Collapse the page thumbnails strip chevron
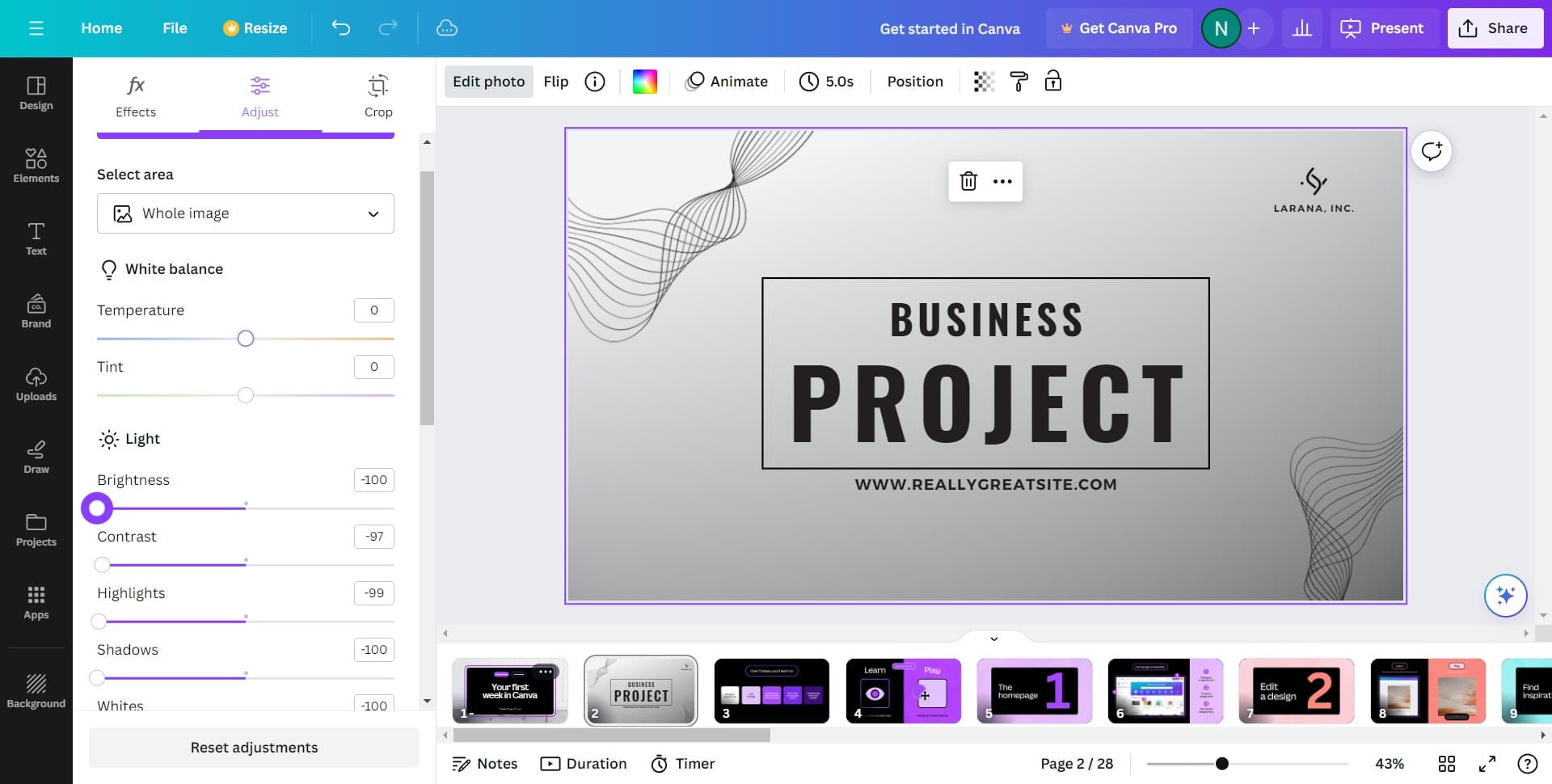Screen dimensions: 1552x784 (x=993, y=639)
